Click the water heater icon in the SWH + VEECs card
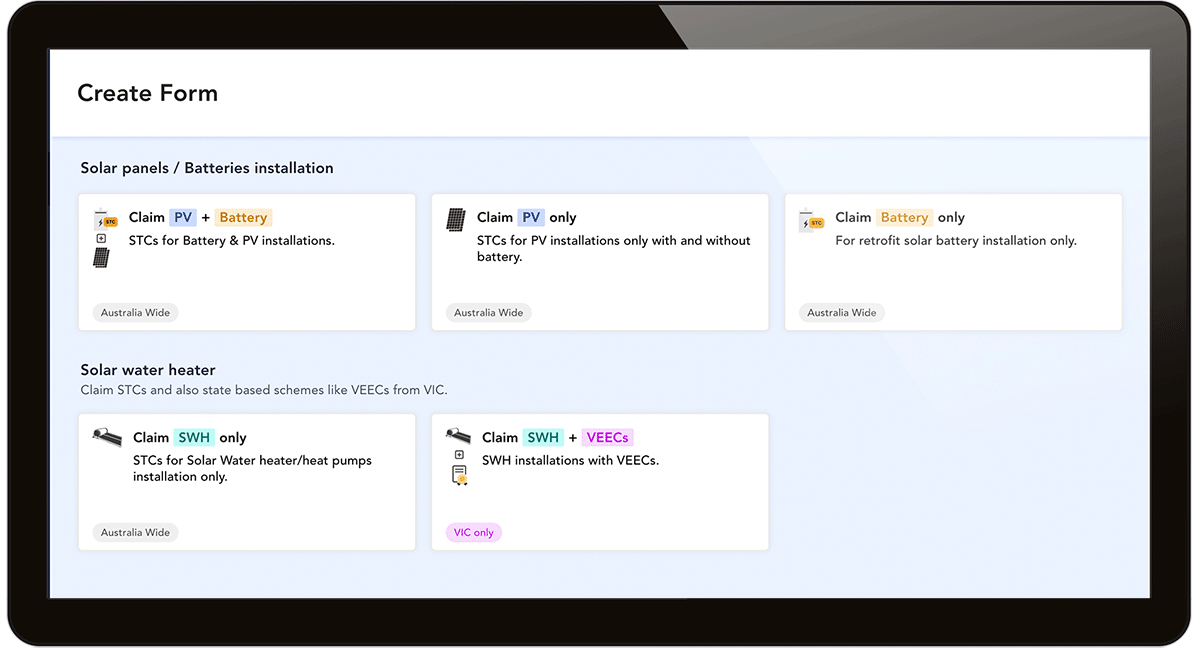 coord(459,436)
